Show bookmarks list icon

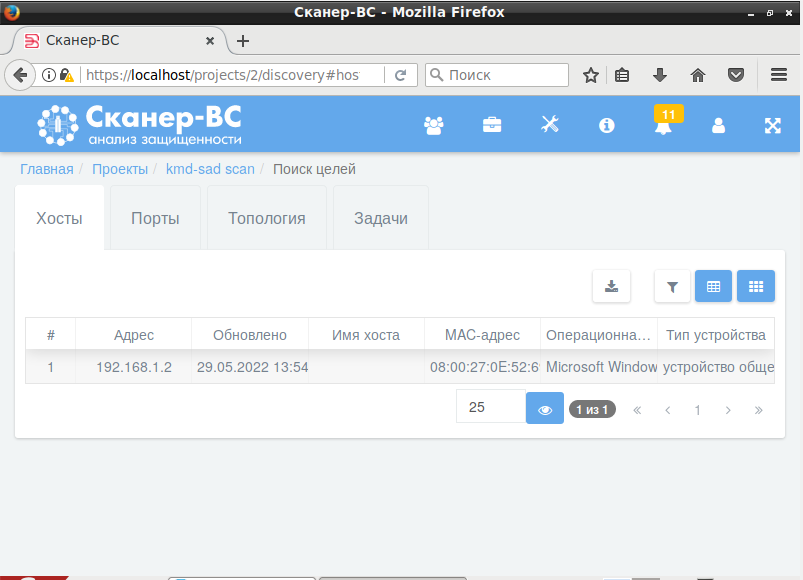[622, 75]
